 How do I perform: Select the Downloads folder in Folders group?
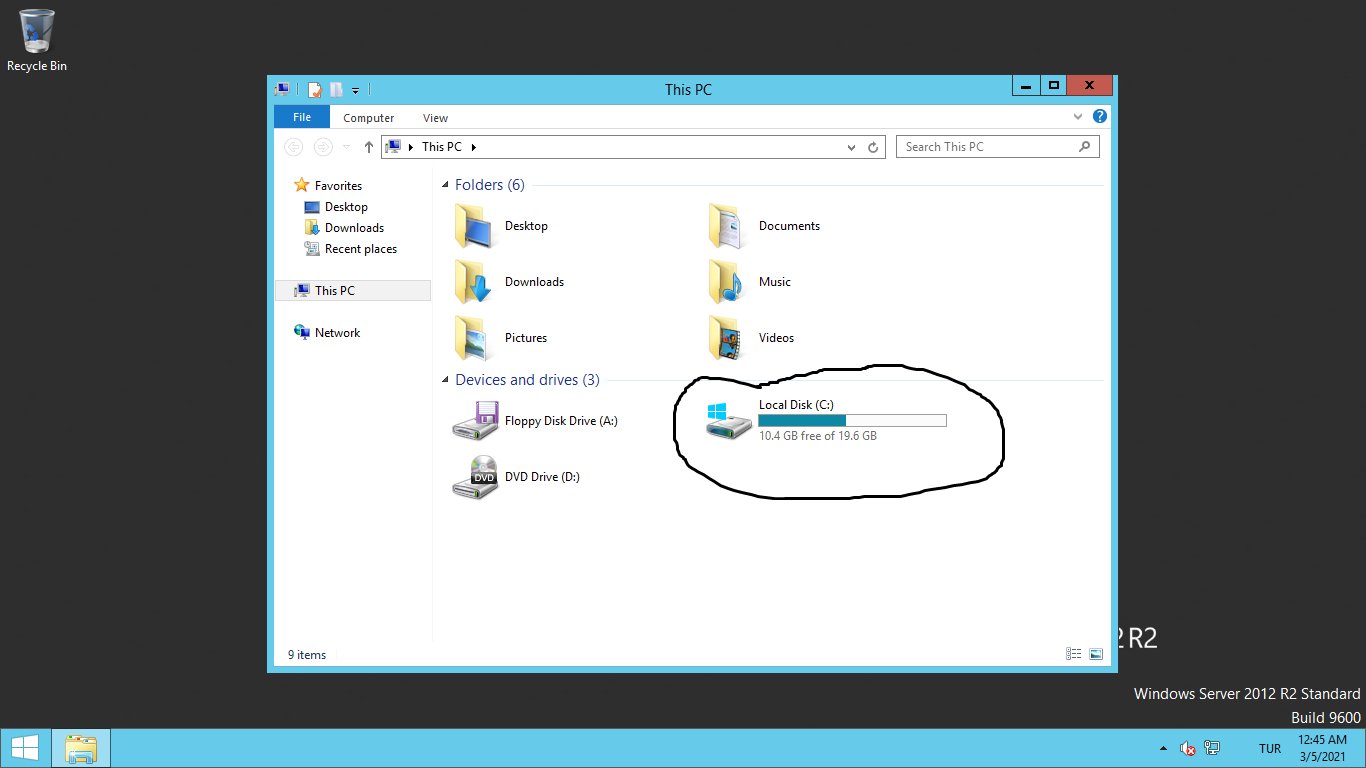click(509, 282)
